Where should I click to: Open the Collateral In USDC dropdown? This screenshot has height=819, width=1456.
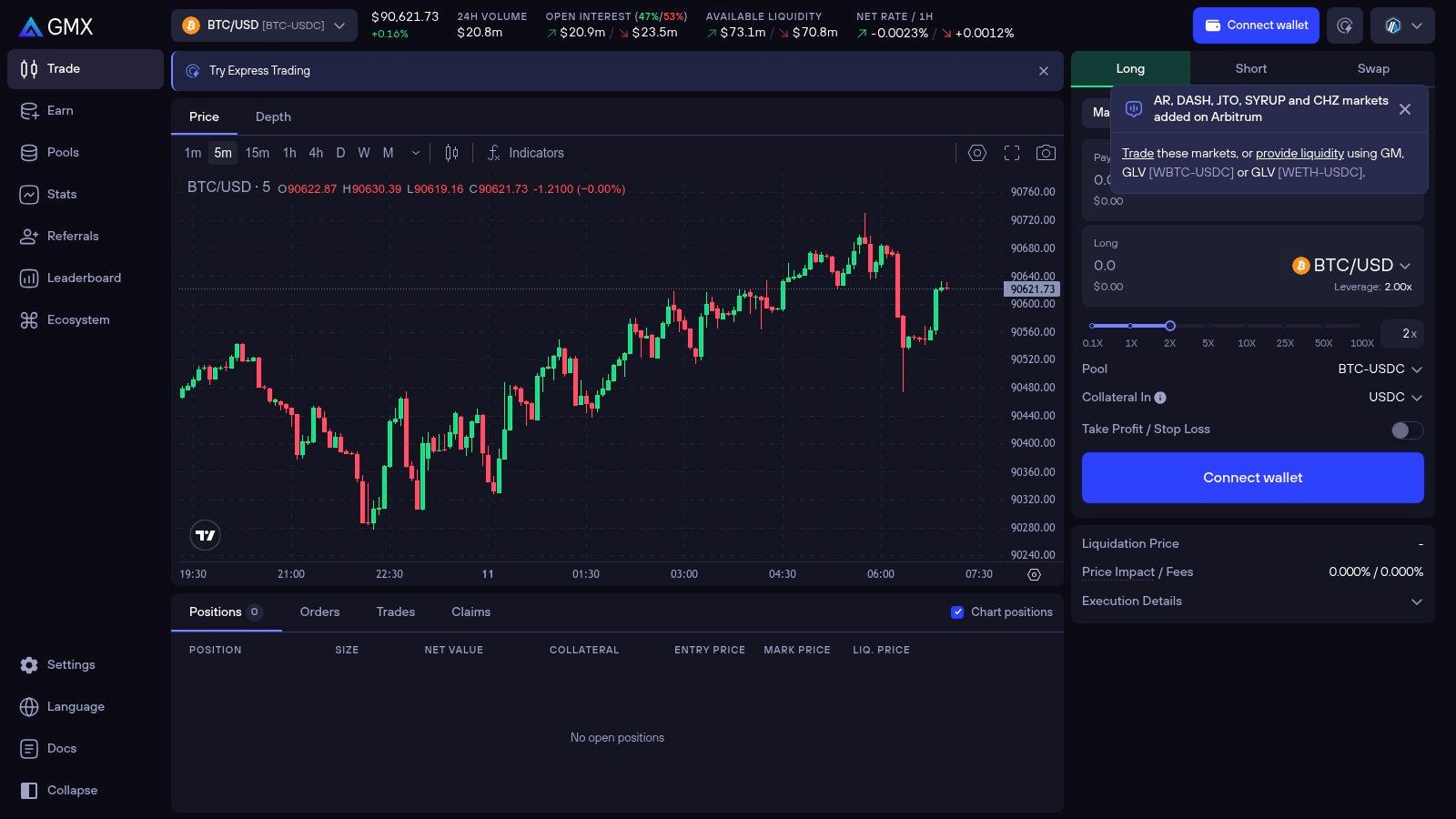click(x=1395, y=398)
